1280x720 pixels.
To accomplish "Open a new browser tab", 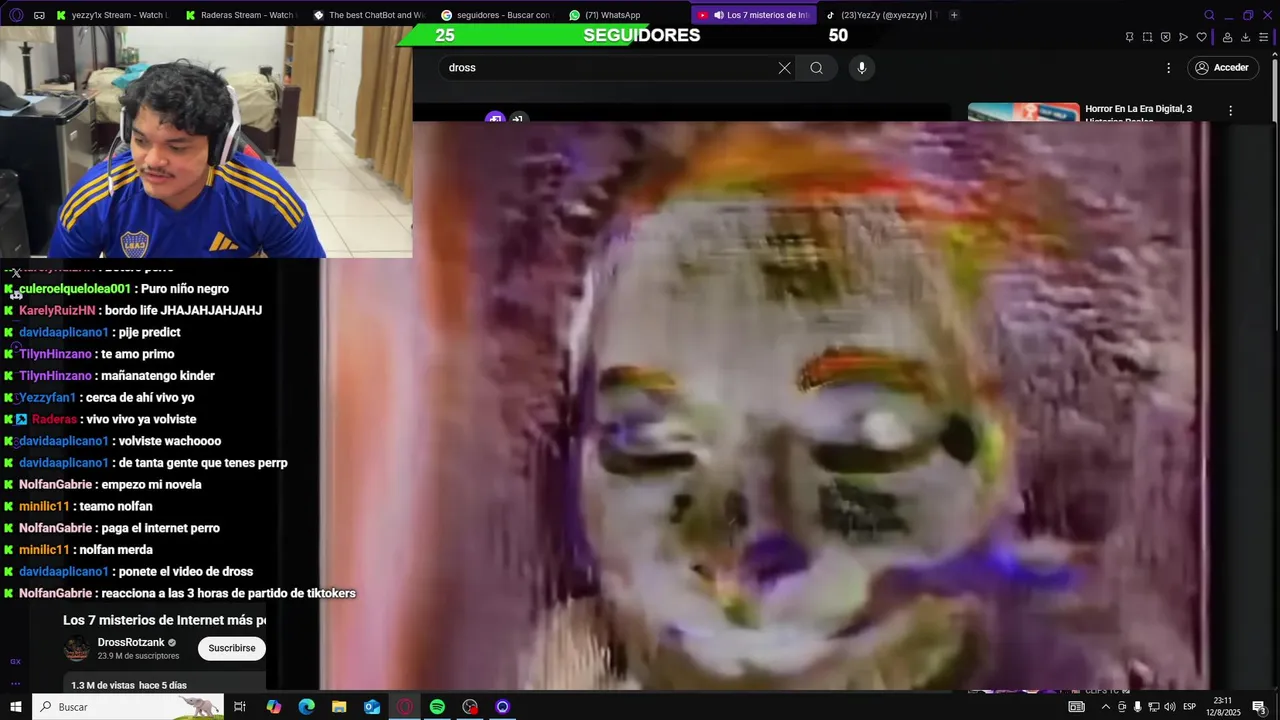I will (x=954, y=15).
